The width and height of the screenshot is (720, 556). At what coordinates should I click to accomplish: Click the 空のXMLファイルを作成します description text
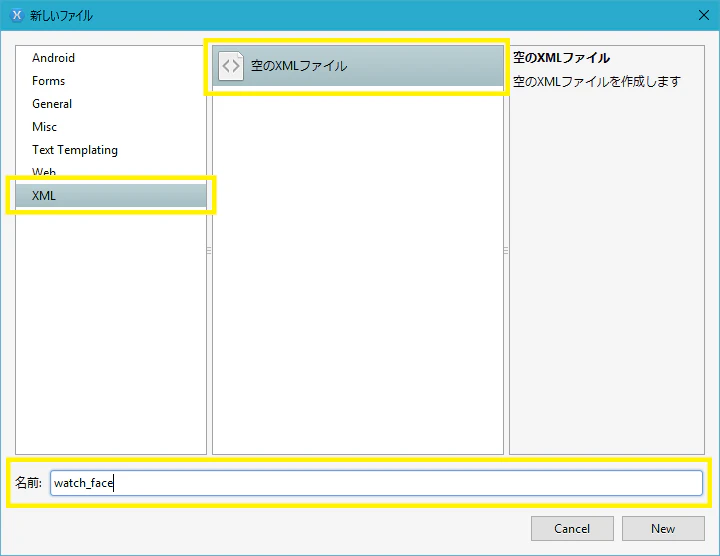[x=596, y=82]
